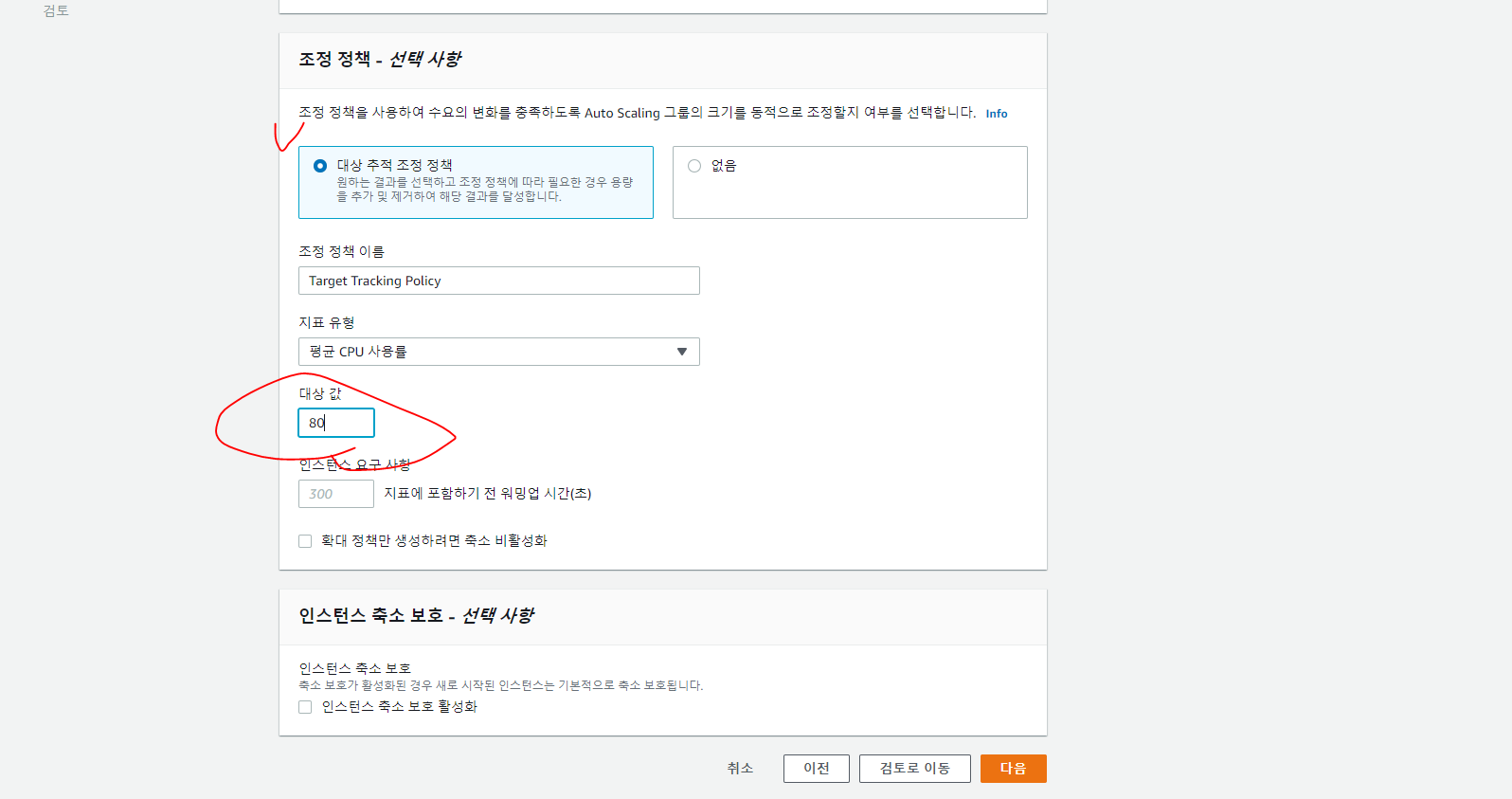This screenshot has height=799, width=1512.
Task: Check 확대 정책만 생성하려면 축소 비활성화 box
Action: click(305, 541)
